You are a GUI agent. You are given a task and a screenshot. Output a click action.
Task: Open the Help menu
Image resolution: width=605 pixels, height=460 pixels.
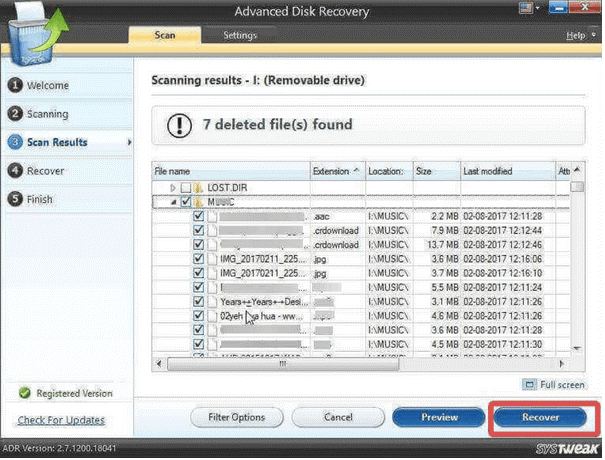(576, 36)
